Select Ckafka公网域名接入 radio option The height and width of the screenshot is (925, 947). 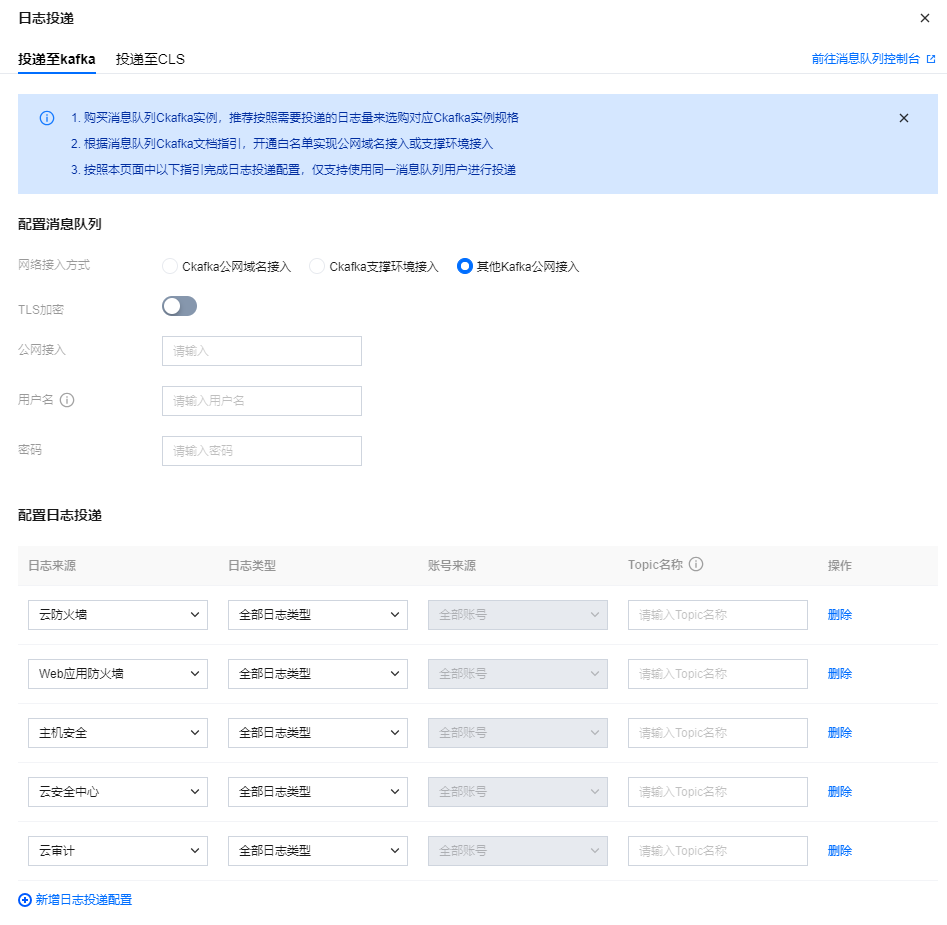[170, 266]
